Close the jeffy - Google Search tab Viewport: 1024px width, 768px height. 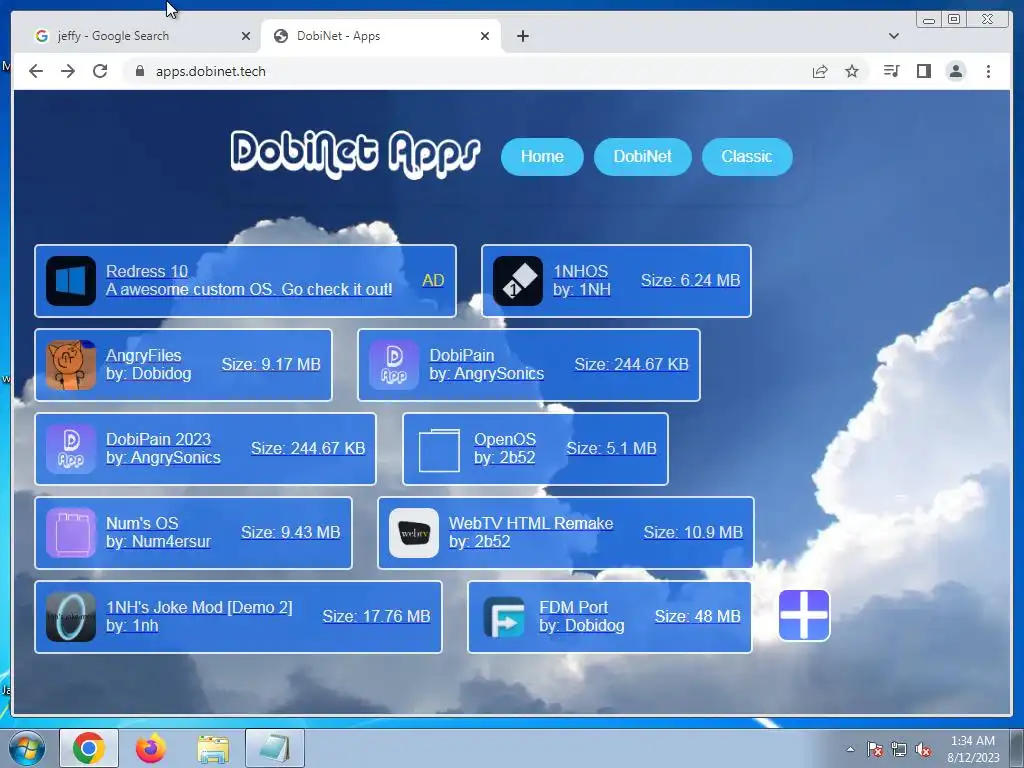click(246, 36)
